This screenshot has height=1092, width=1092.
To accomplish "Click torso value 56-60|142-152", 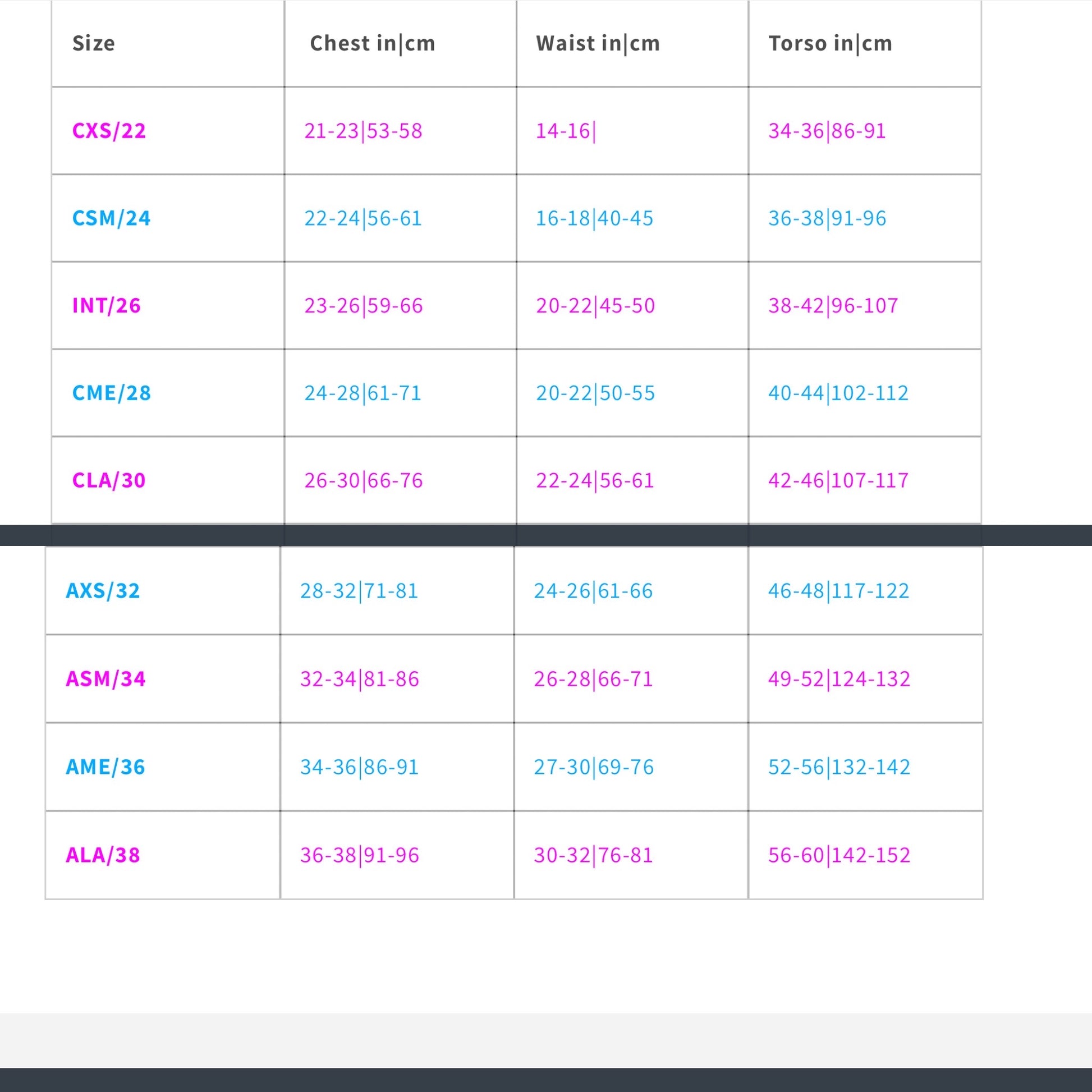I will pyautogui.click(x=839, y=855).
